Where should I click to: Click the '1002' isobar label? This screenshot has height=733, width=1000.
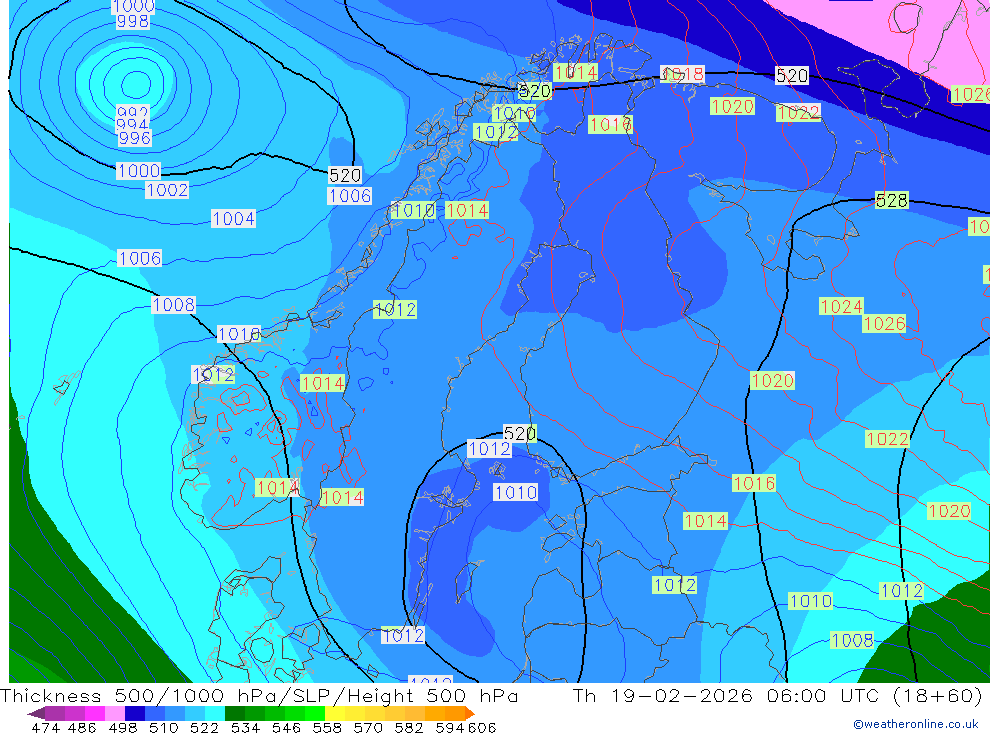(x=167, y=190)
